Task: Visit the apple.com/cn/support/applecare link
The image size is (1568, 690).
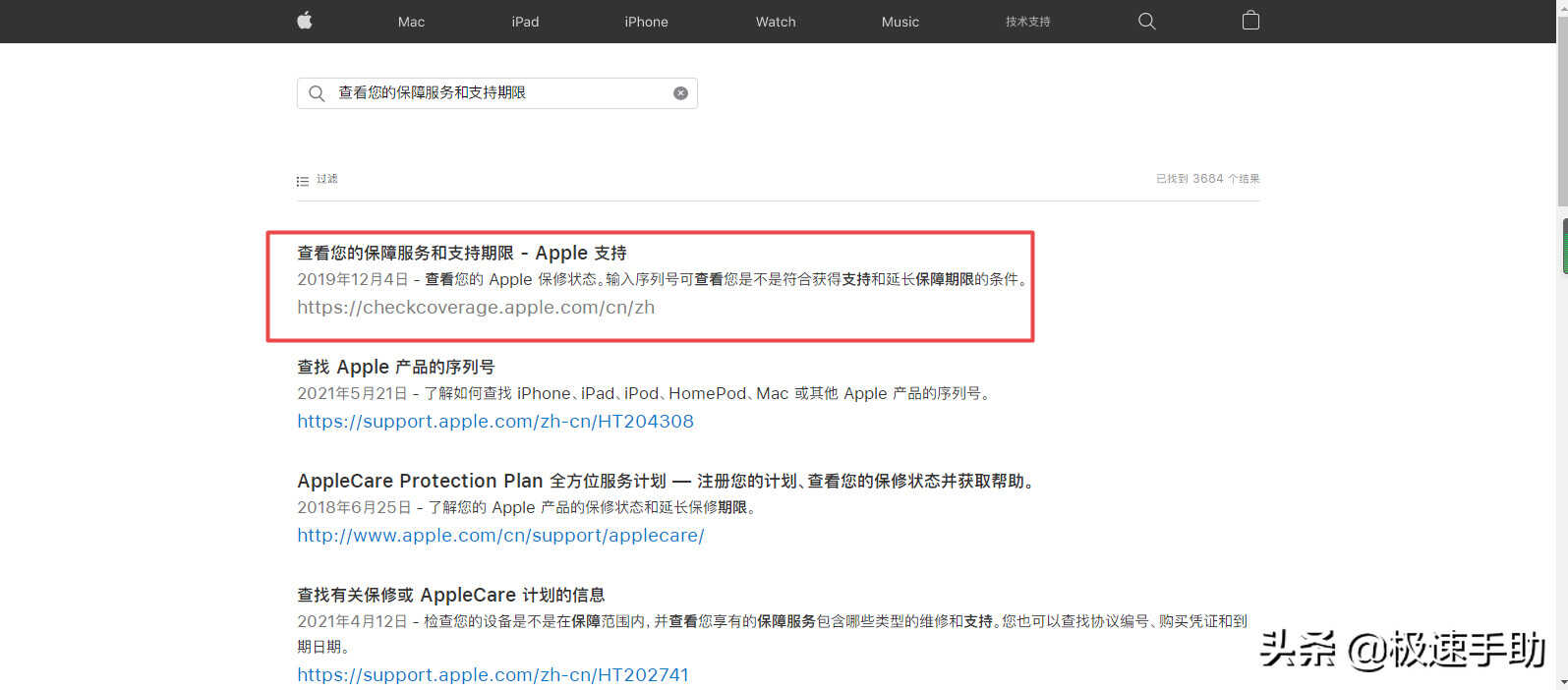Action: 500,536
